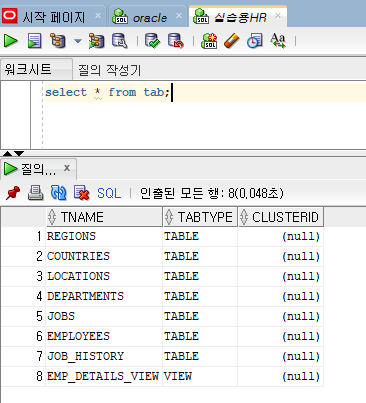Click the splitter collapse-up arrow
This screenshot has width=366, height=403.
(x=7, y=154)
